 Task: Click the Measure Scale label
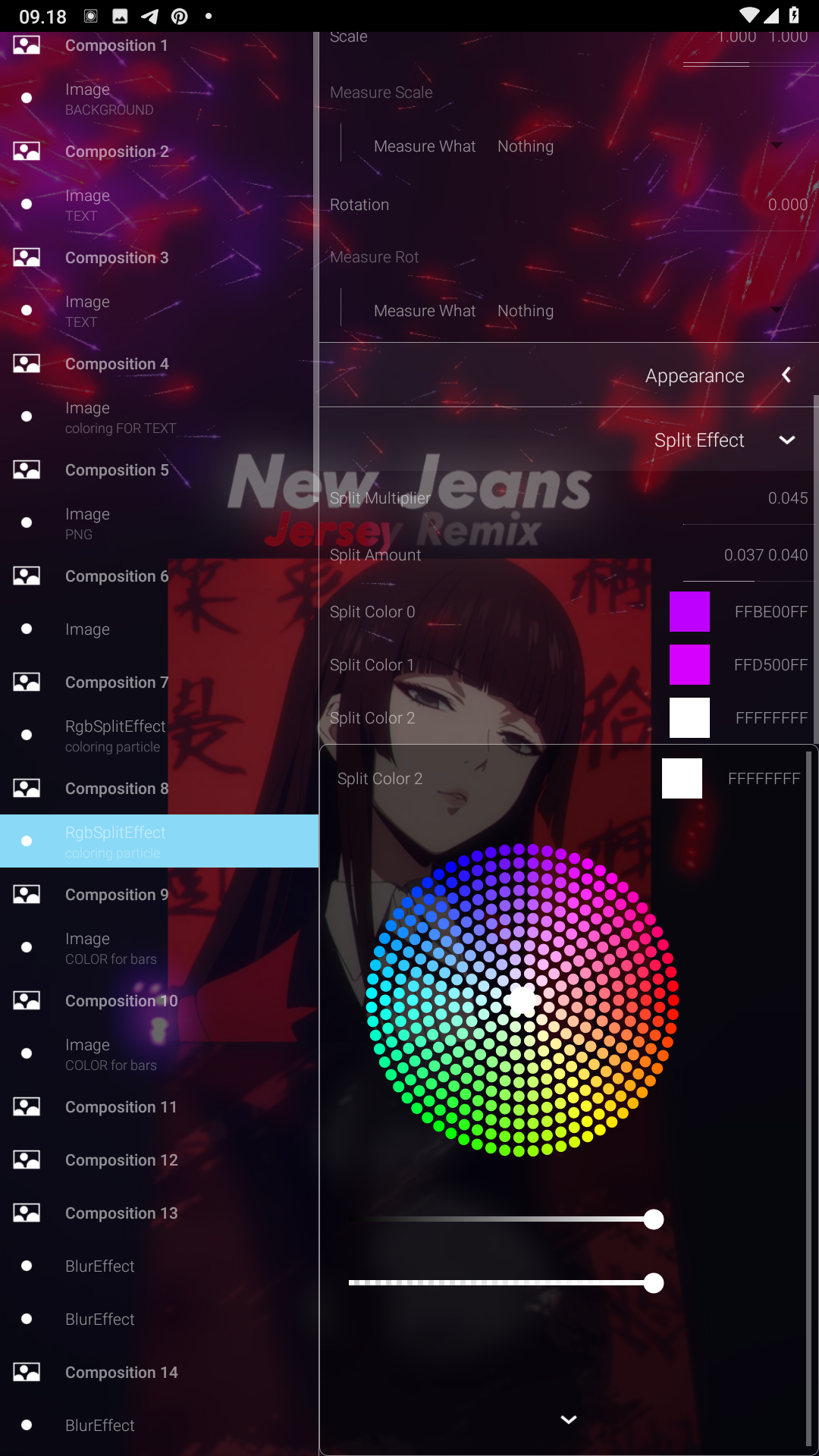[381, 93]
